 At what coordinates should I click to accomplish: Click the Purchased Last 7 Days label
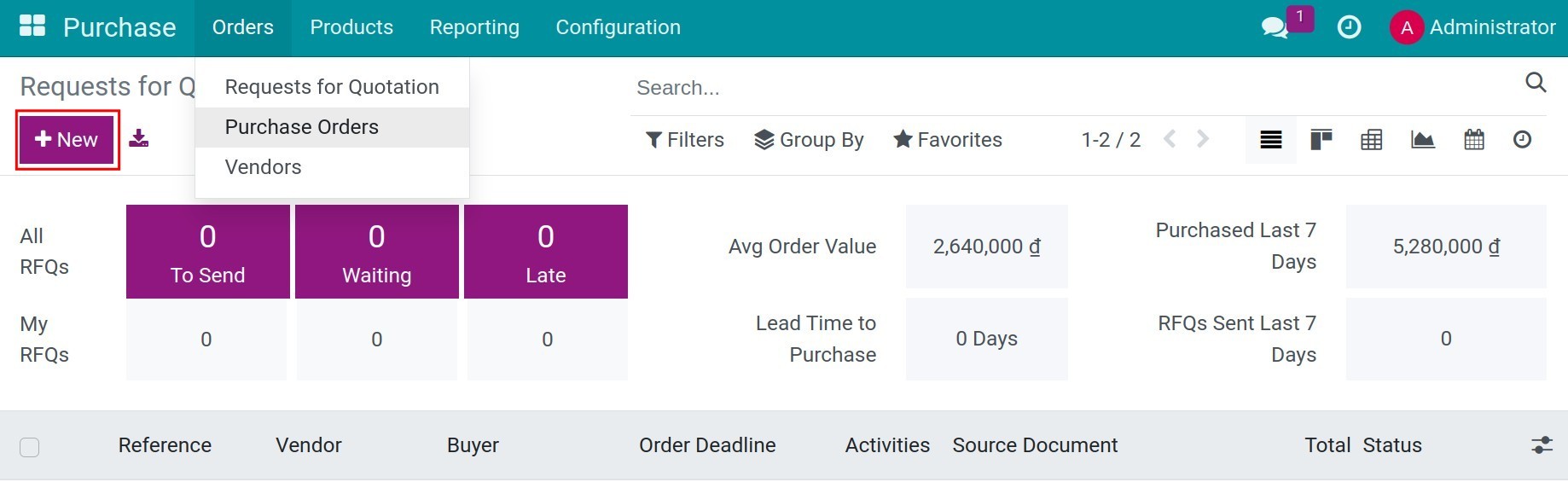click(x=1236, y=246)
